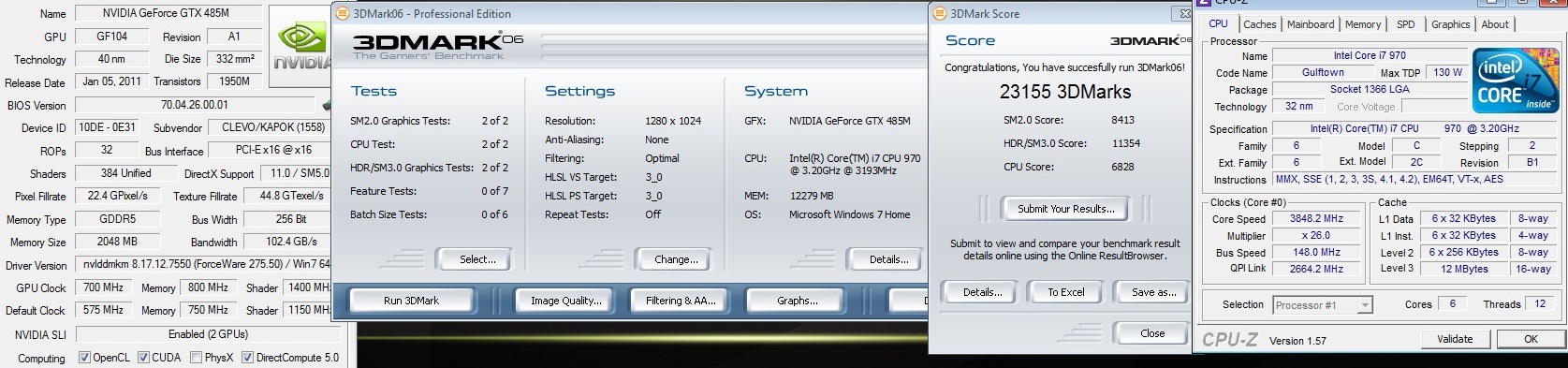Click the Save as... button
This screenshot has height=368, width=1568.
point(1153,292)
